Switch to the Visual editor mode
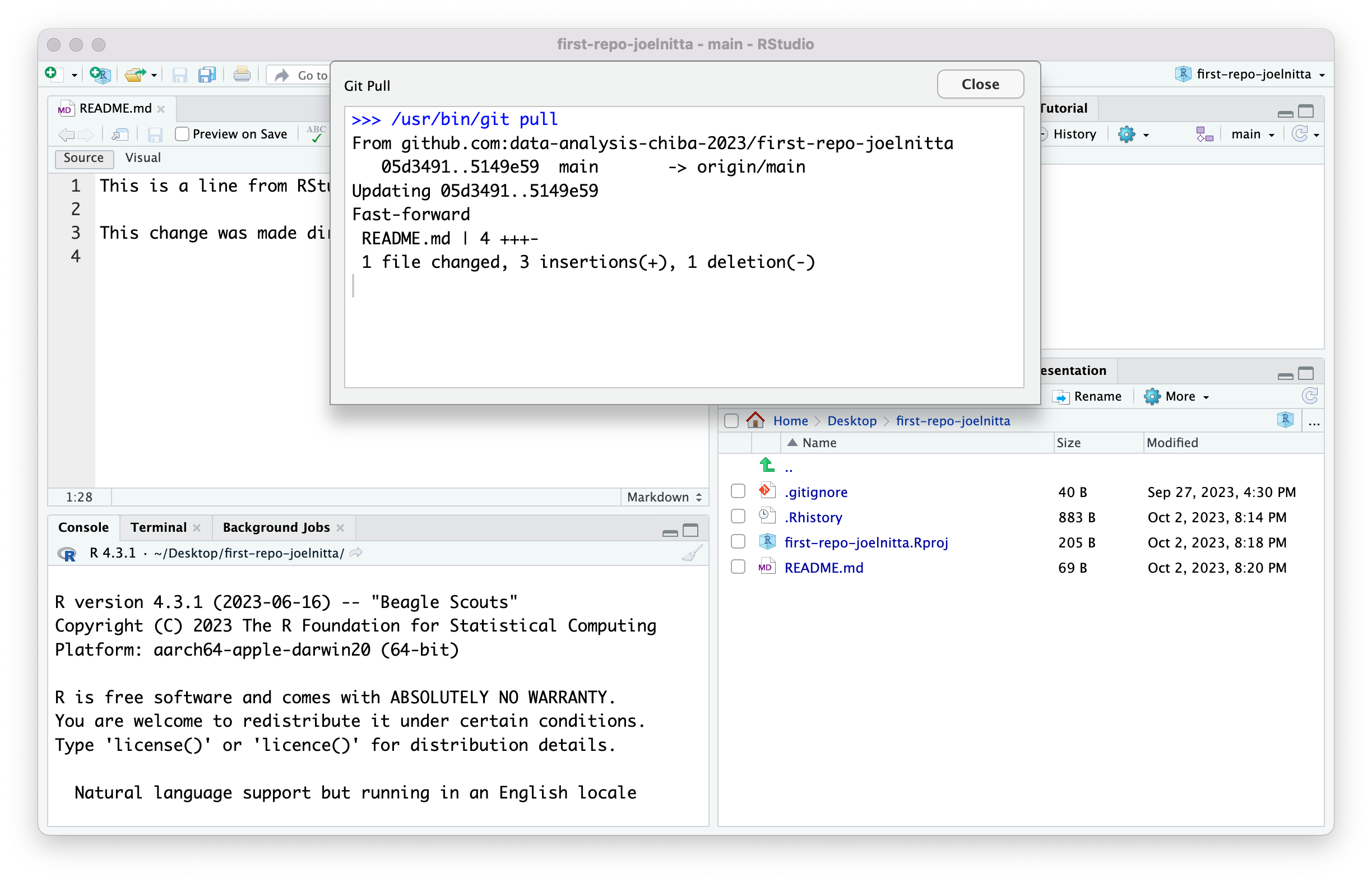The width and height of the screenshot is (1372, 882). click(143, 158)
